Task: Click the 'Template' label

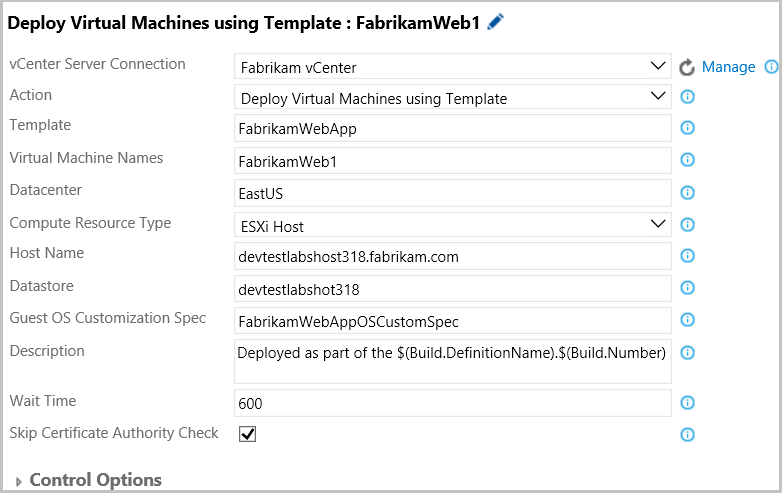Action: 40,125
